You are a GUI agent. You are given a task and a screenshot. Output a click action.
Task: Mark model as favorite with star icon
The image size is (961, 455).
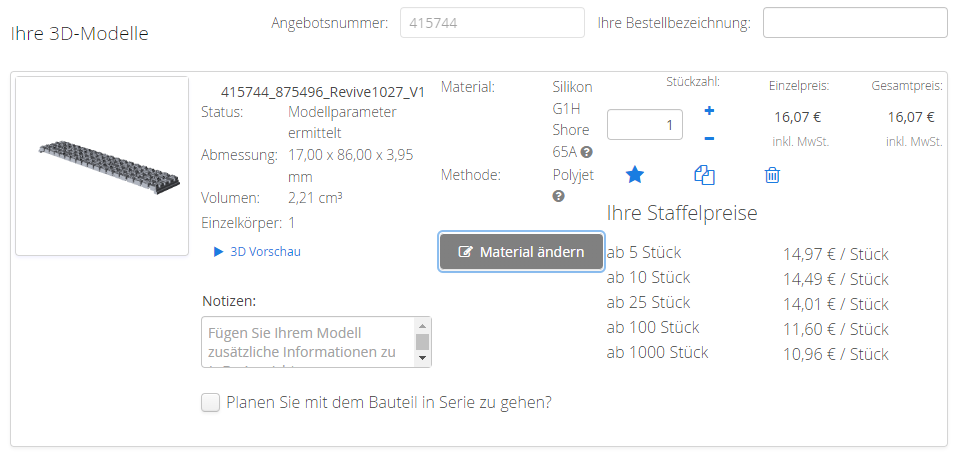click(x=634, y=175)
